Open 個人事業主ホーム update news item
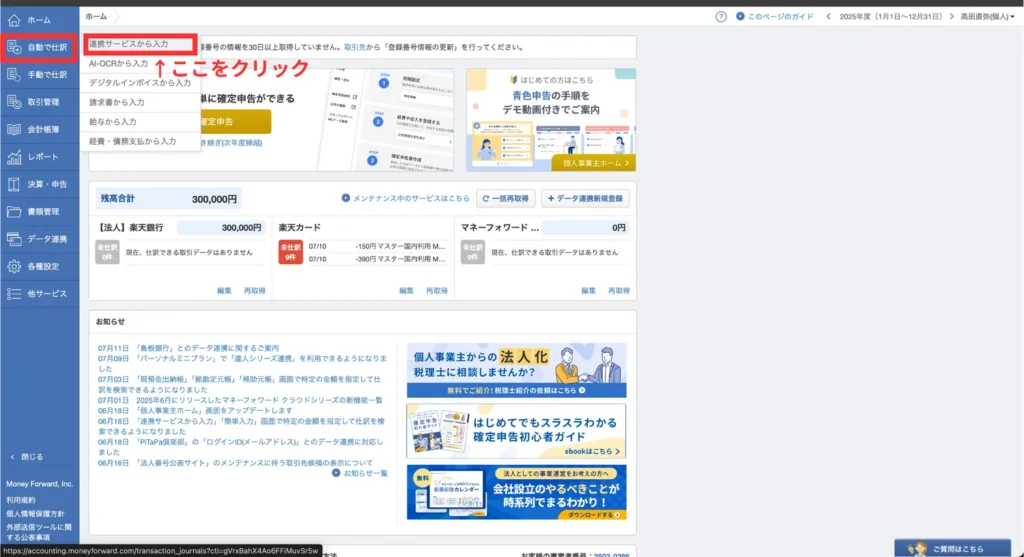The image size is (1024, 557). (195, 411)
